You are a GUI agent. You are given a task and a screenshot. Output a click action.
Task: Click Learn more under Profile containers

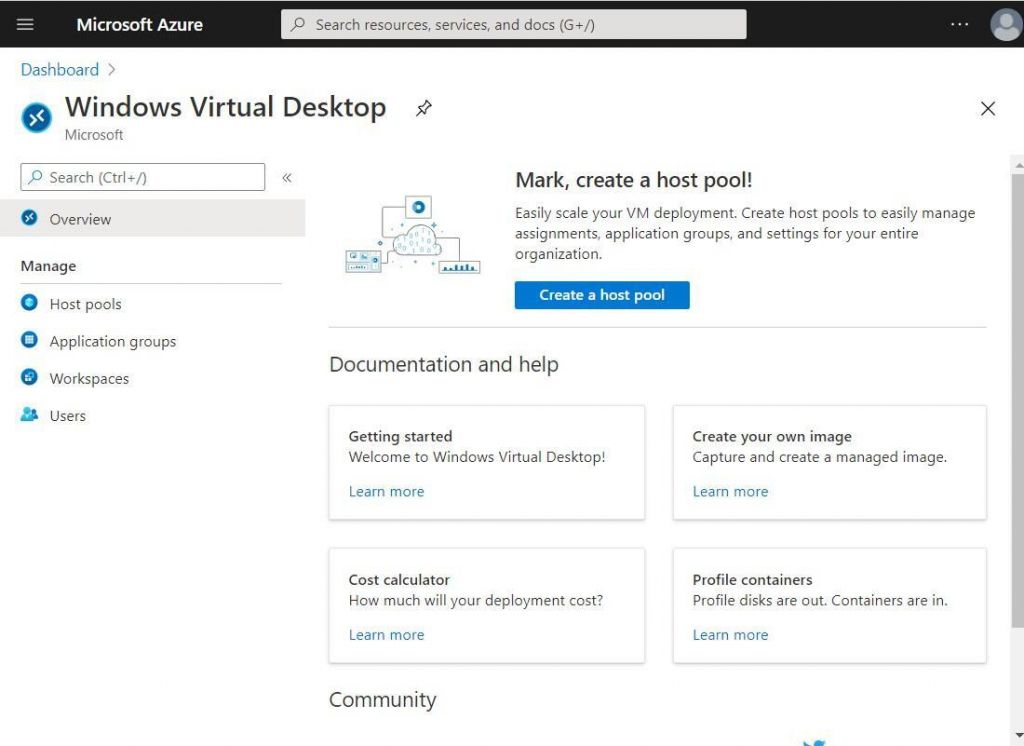coord(730,634)
